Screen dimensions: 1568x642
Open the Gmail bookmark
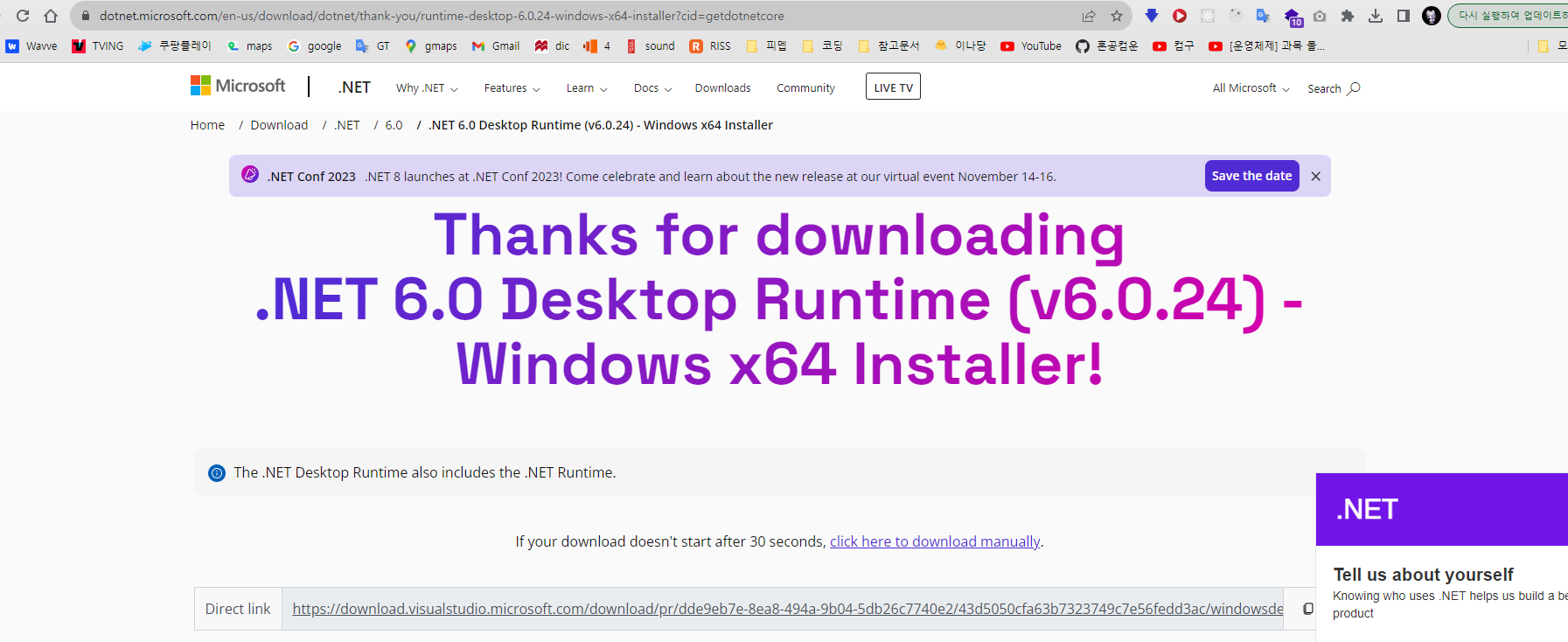tap(496, 46)
